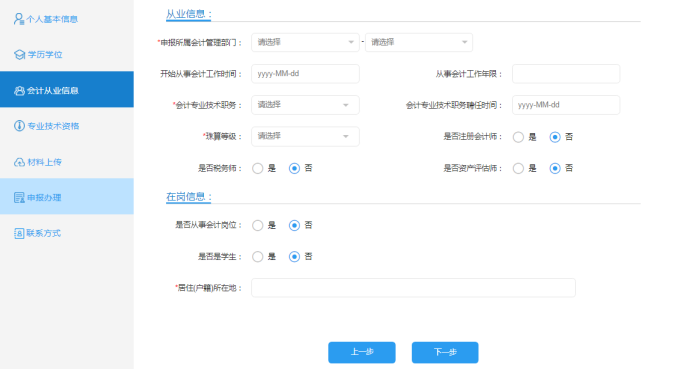Open first 申报所属会计管理部门 dropdown
690x369 pixels.
coord(305,42)
